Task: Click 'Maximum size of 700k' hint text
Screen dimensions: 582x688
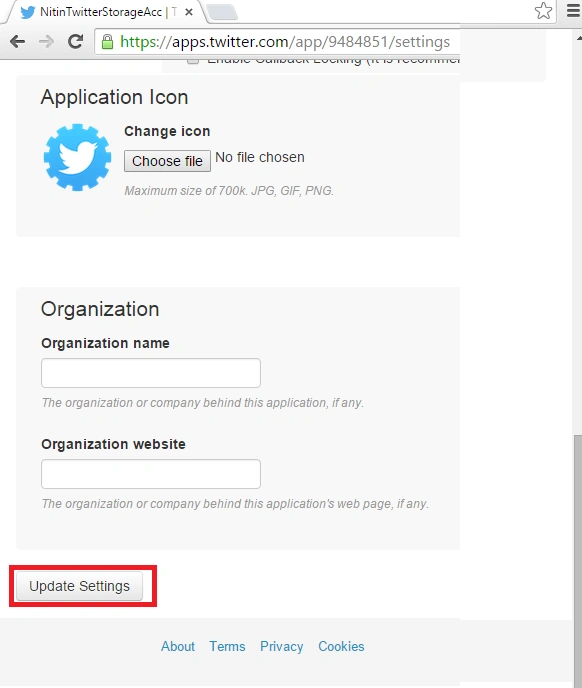Action: coord(229,191)
